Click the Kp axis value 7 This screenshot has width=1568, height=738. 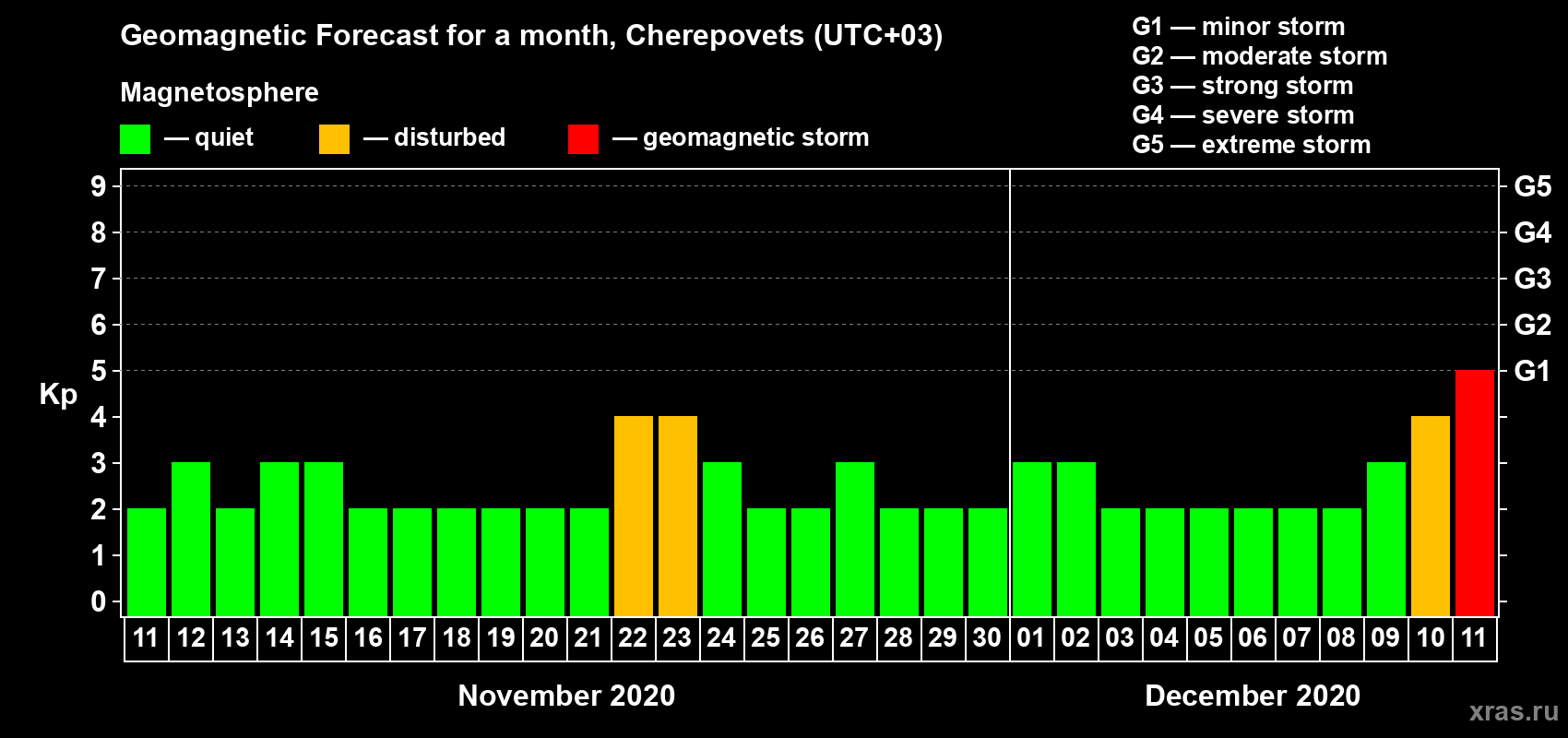click(99, 279)
